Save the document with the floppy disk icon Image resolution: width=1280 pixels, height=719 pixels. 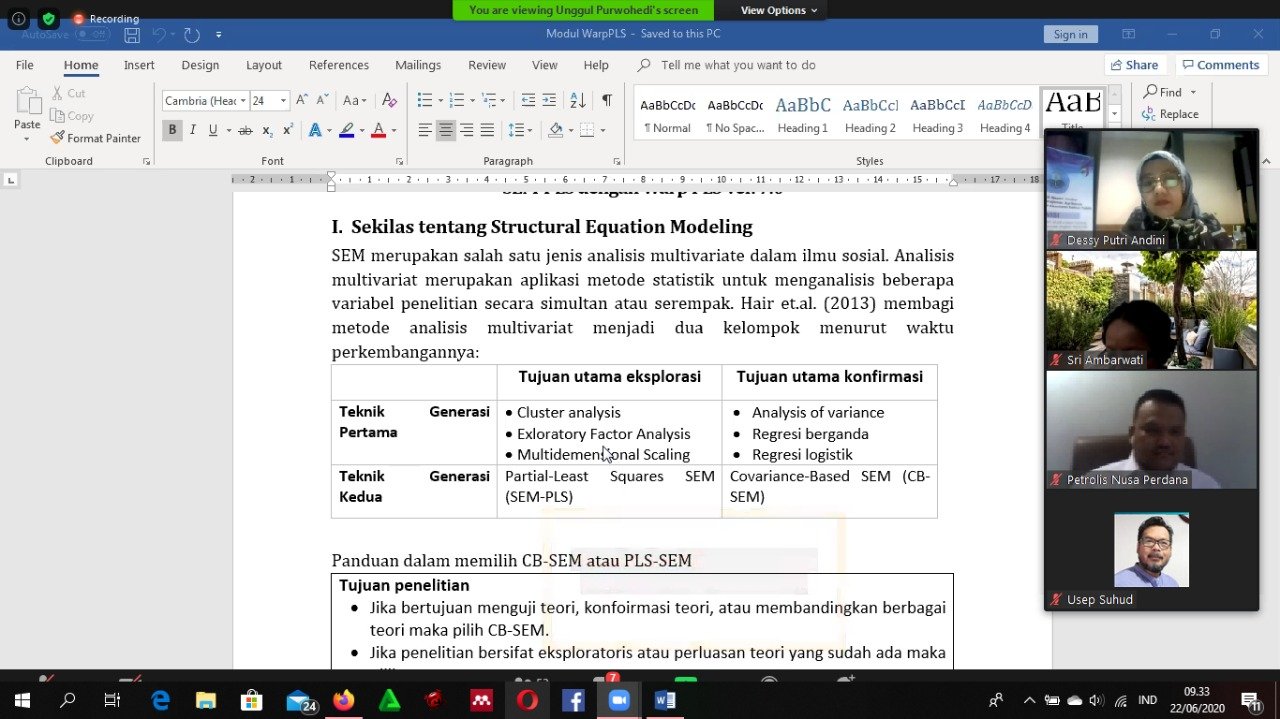tap(132, 35)
